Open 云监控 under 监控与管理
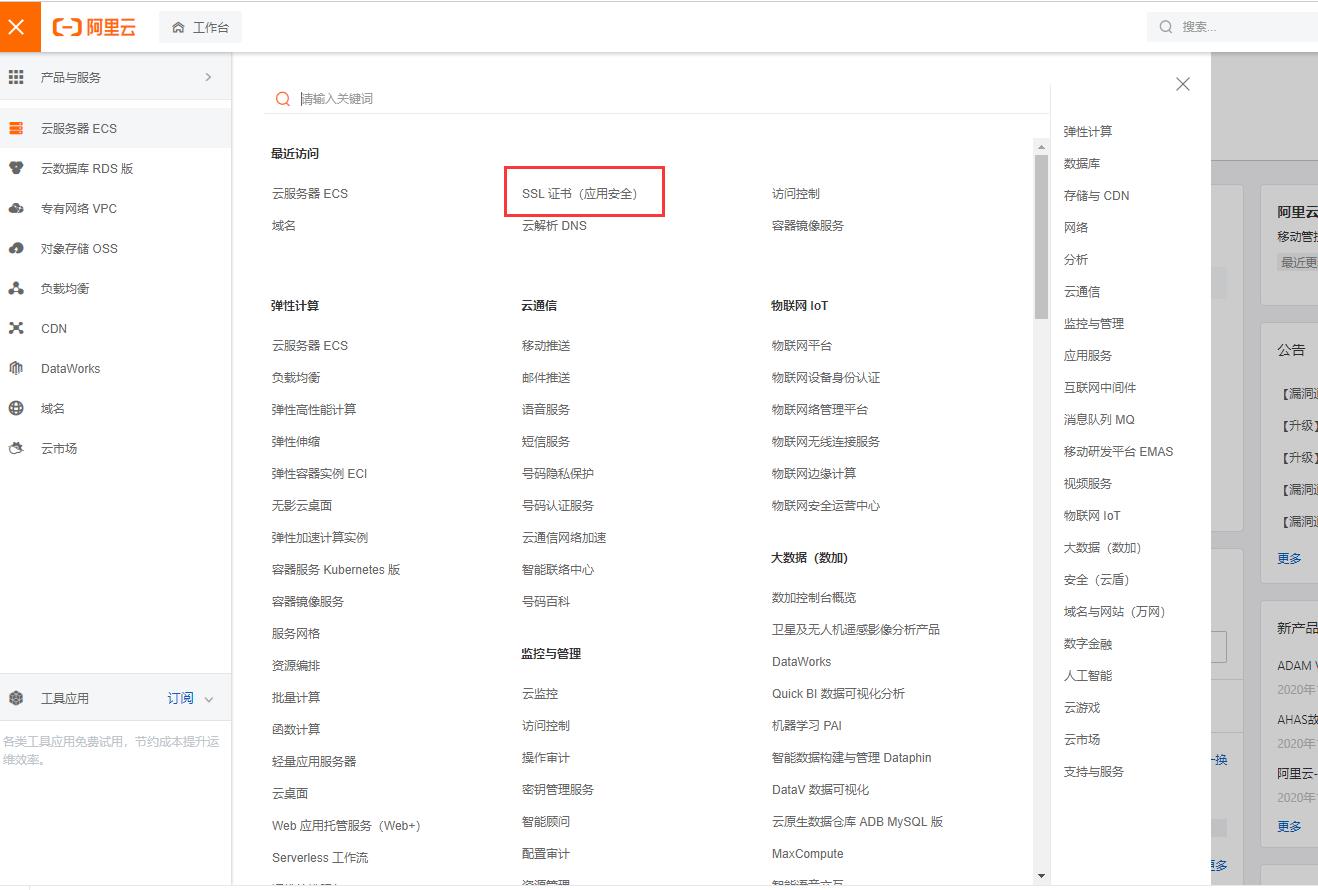 pos(540,693)
